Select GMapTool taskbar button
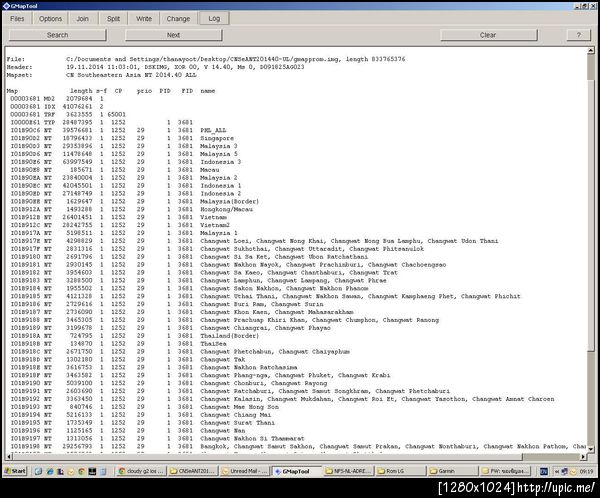 (x=297, y=471)
